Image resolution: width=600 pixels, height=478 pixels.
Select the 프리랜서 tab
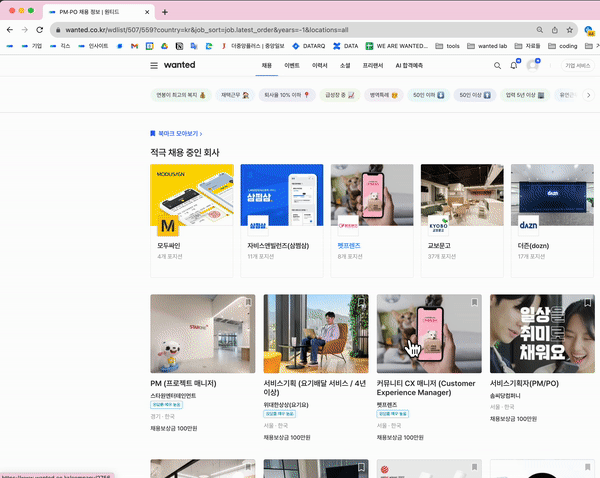point(373,66)
